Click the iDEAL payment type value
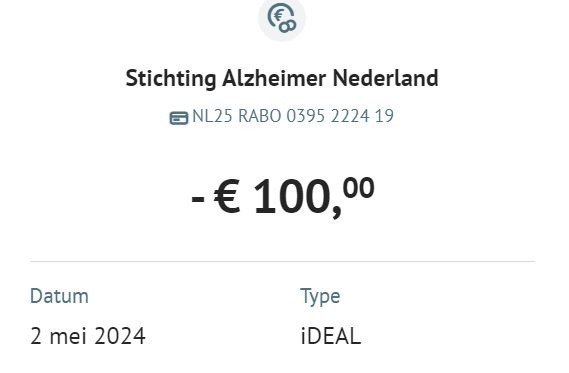 click(331, 336)
